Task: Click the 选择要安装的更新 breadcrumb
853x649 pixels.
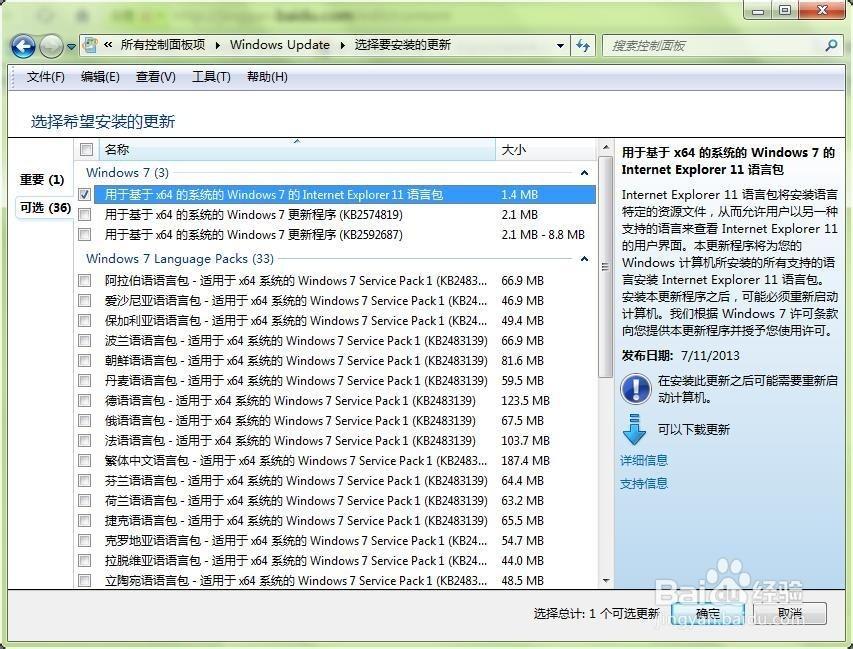Action: pyautogui.click(x=403, y=45)
